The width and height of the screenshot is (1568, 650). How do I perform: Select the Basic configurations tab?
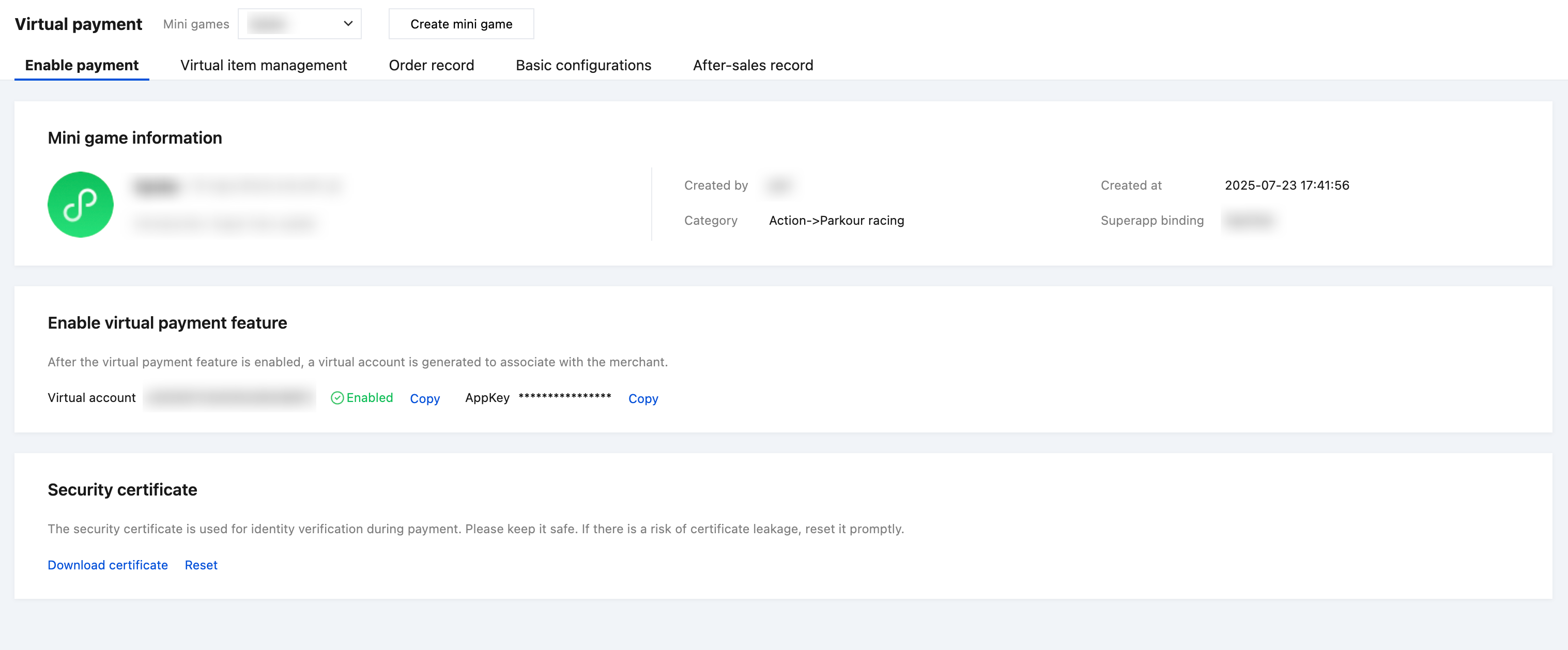[583, 65]
